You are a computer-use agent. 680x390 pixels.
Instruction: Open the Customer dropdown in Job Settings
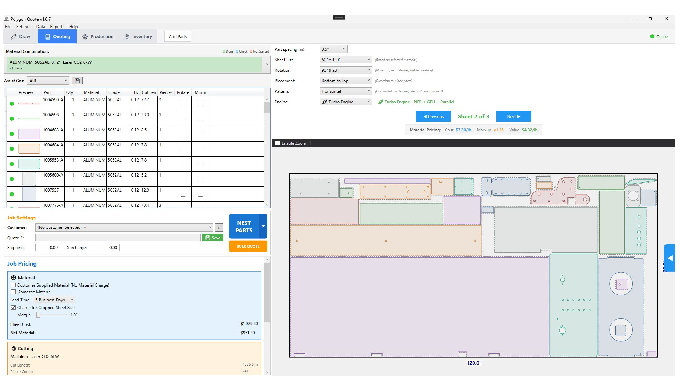tap(124, 227)
